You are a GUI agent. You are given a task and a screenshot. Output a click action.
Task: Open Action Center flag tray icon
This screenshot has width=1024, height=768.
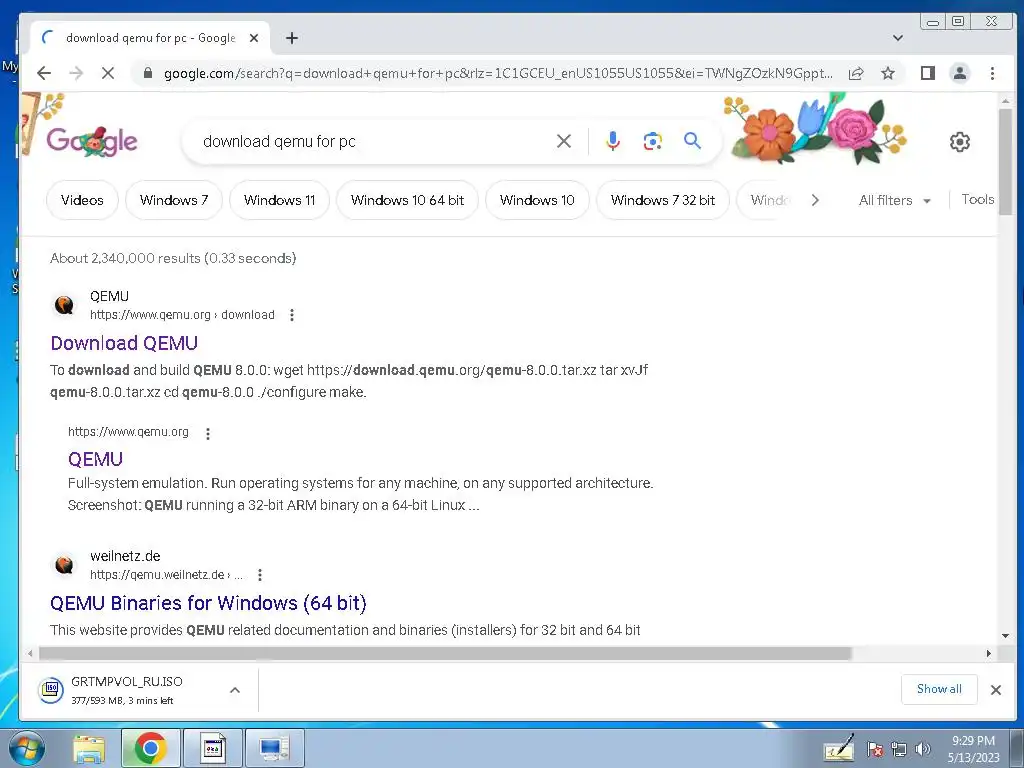[x=875, y=749]
